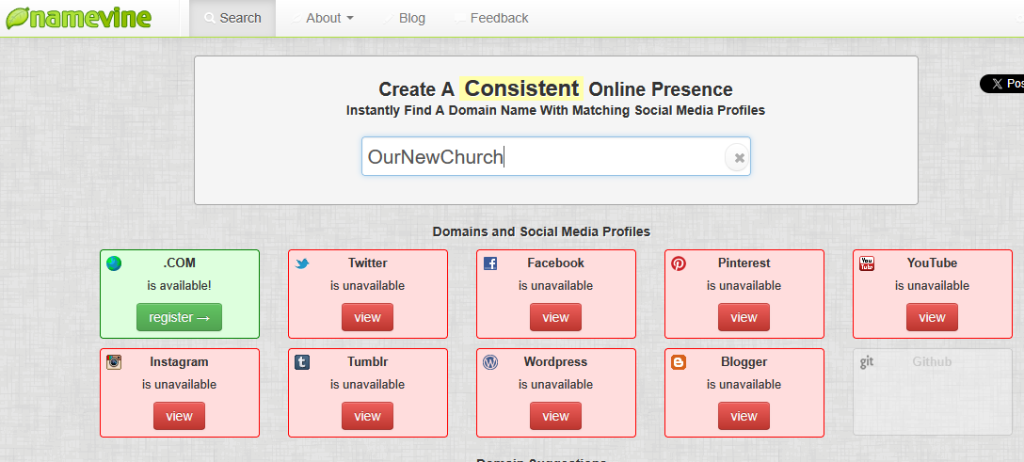Open the Blog menu item
The width and height of the screenshot is (1024, 462).
411,18
